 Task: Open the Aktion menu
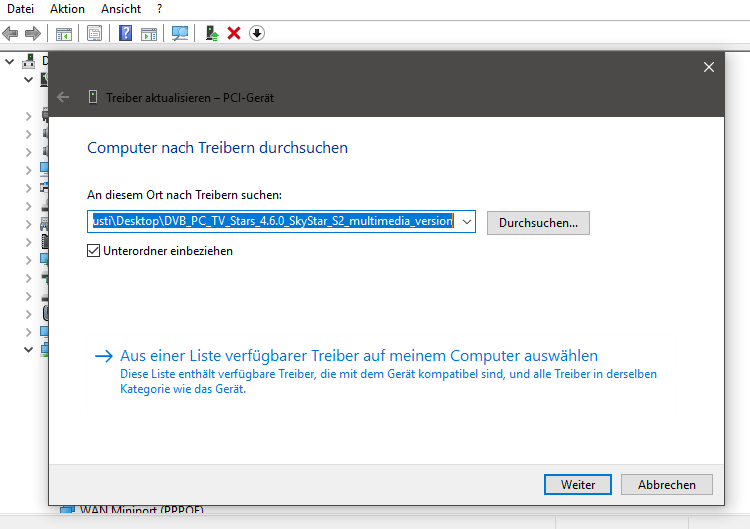[67, 9]
